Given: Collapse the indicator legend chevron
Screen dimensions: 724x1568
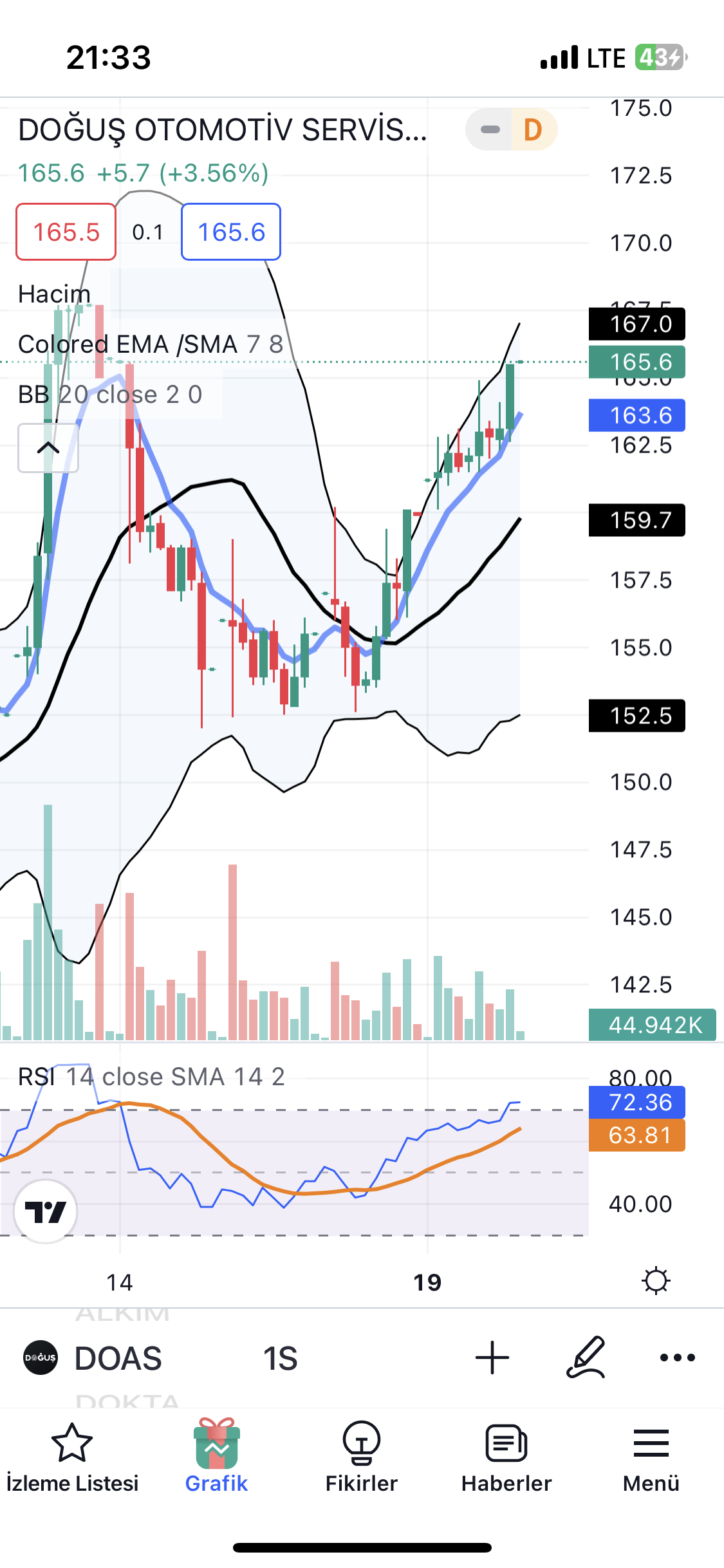Looking at the screenshot, I should [48, 448].
